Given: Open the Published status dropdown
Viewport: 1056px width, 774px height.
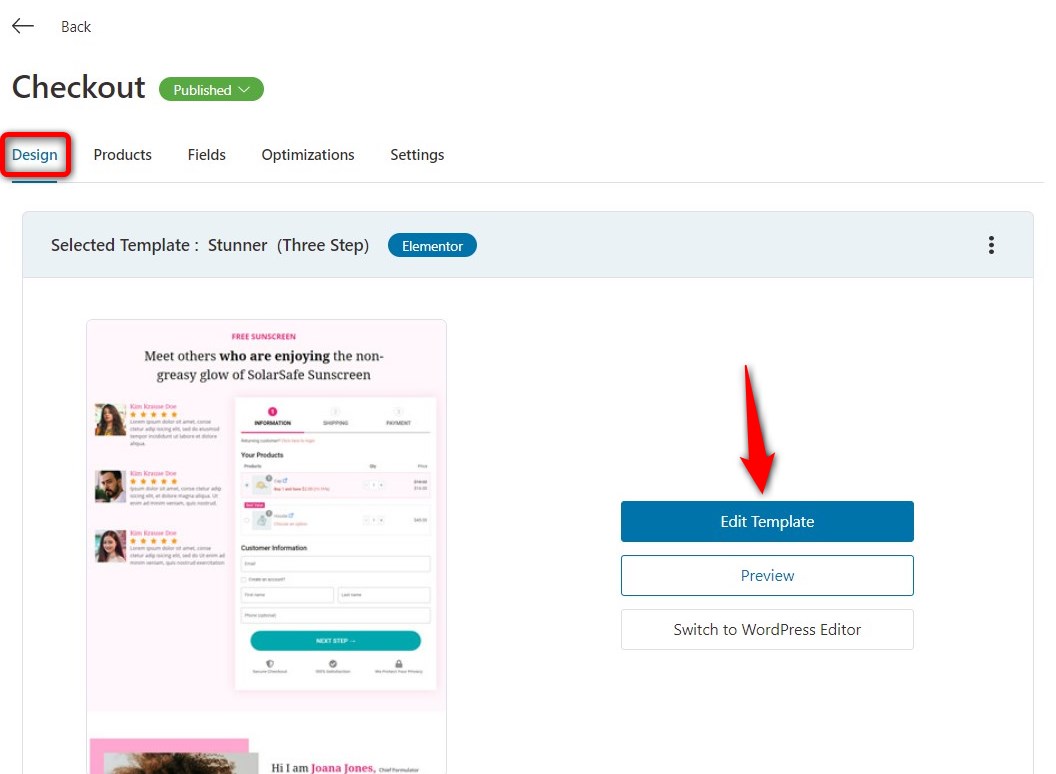Looking at the screenshot, I should pyautogui.click(x=211, y=89).
